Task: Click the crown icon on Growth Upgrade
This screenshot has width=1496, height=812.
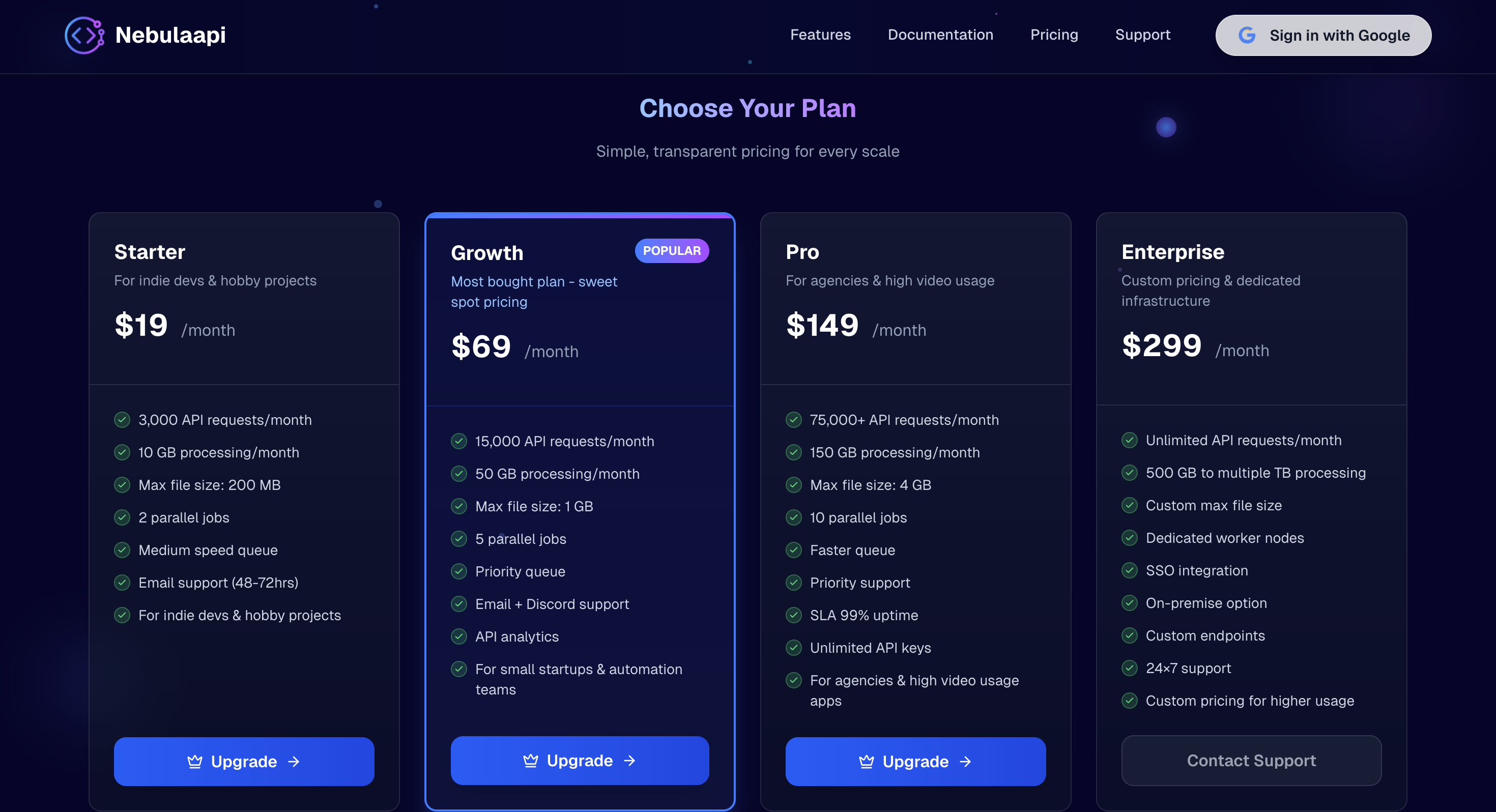Action: pos(531,760)
